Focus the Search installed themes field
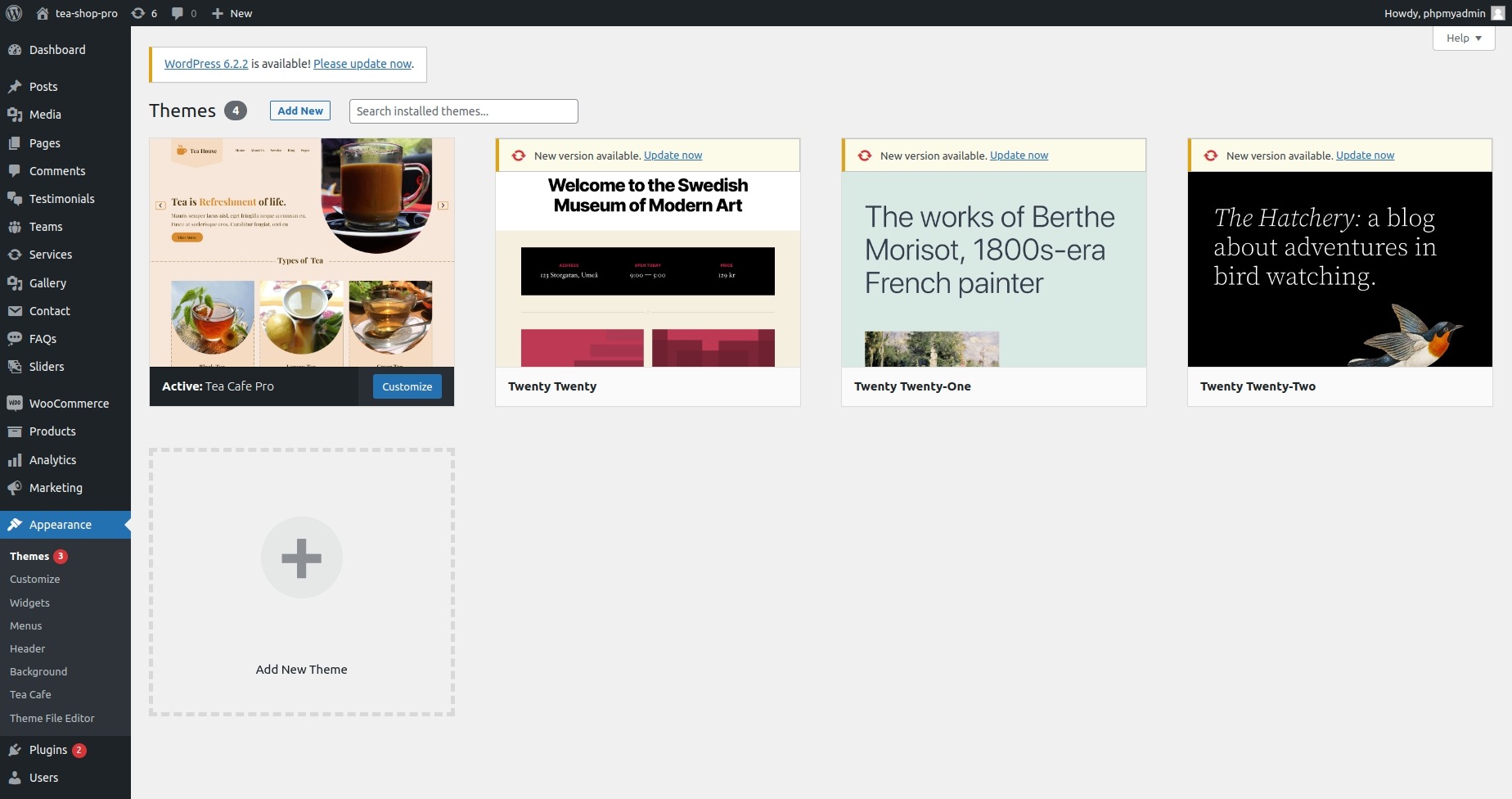 tap(464, 111)
